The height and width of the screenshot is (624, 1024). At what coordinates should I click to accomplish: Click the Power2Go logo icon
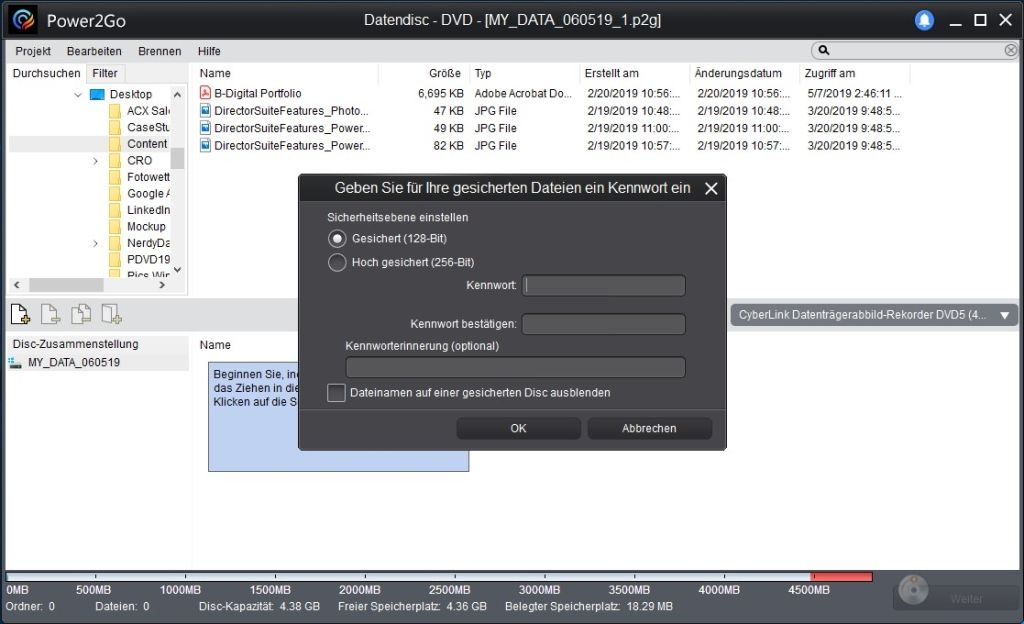(23, 20)
